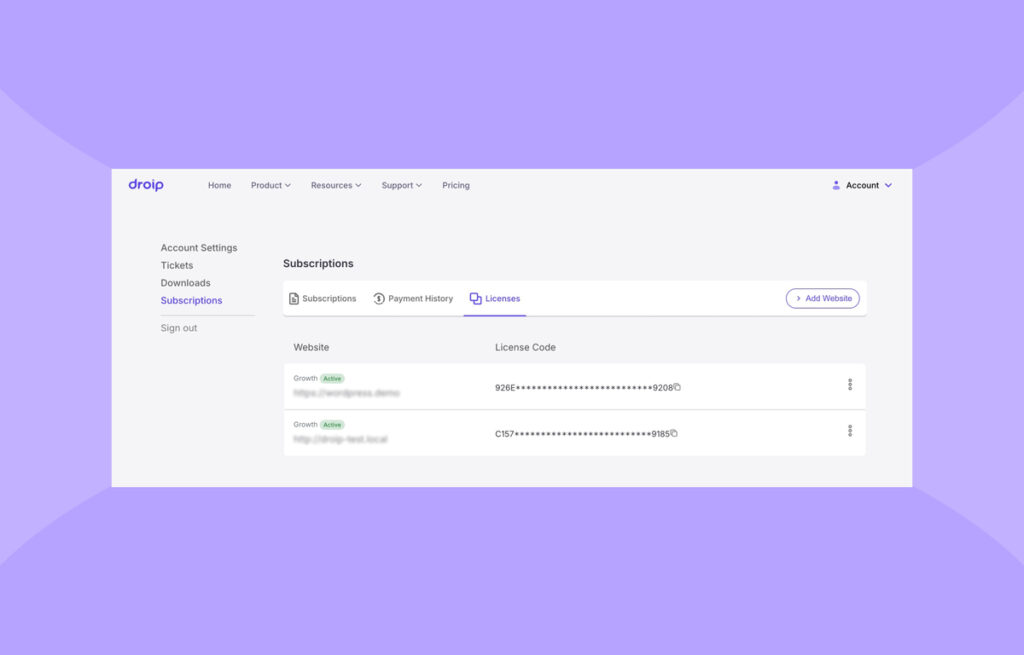Click the Subscriptions tab document icon

(x=294, y=299)
